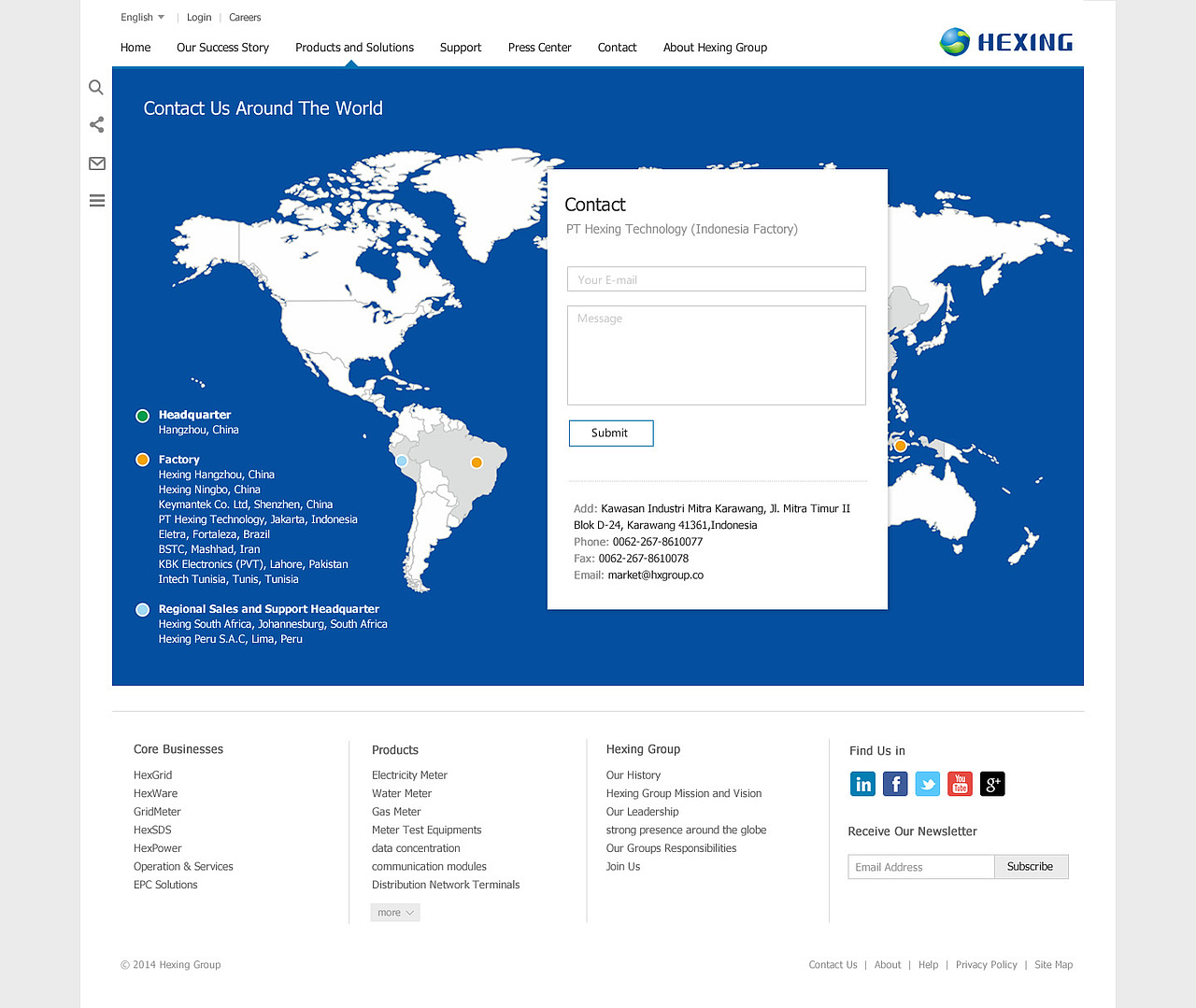
Task: Submit the contact form
Action: 610,433
